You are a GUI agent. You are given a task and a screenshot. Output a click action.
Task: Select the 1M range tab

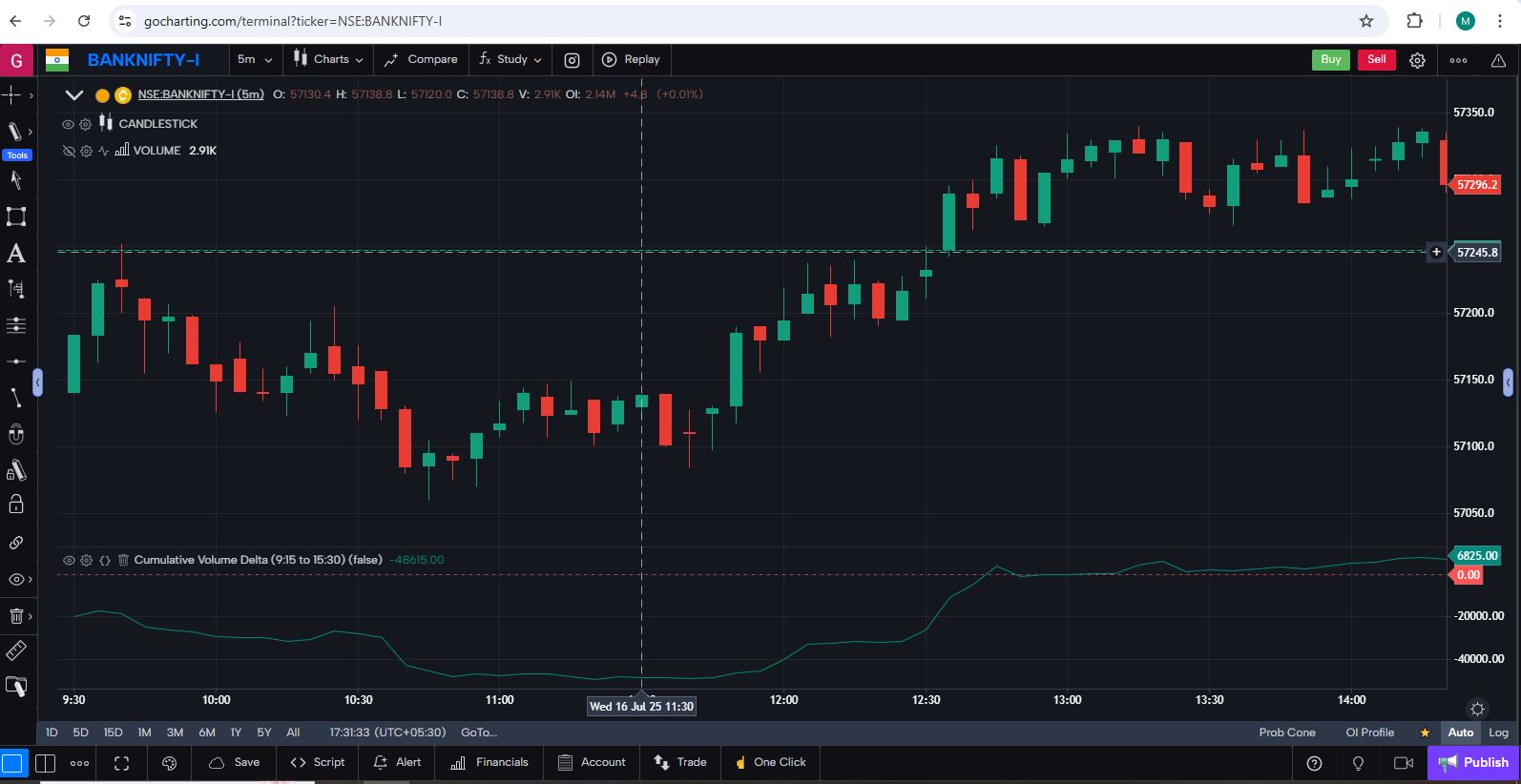pyautogui.click(x=144, y=732)
